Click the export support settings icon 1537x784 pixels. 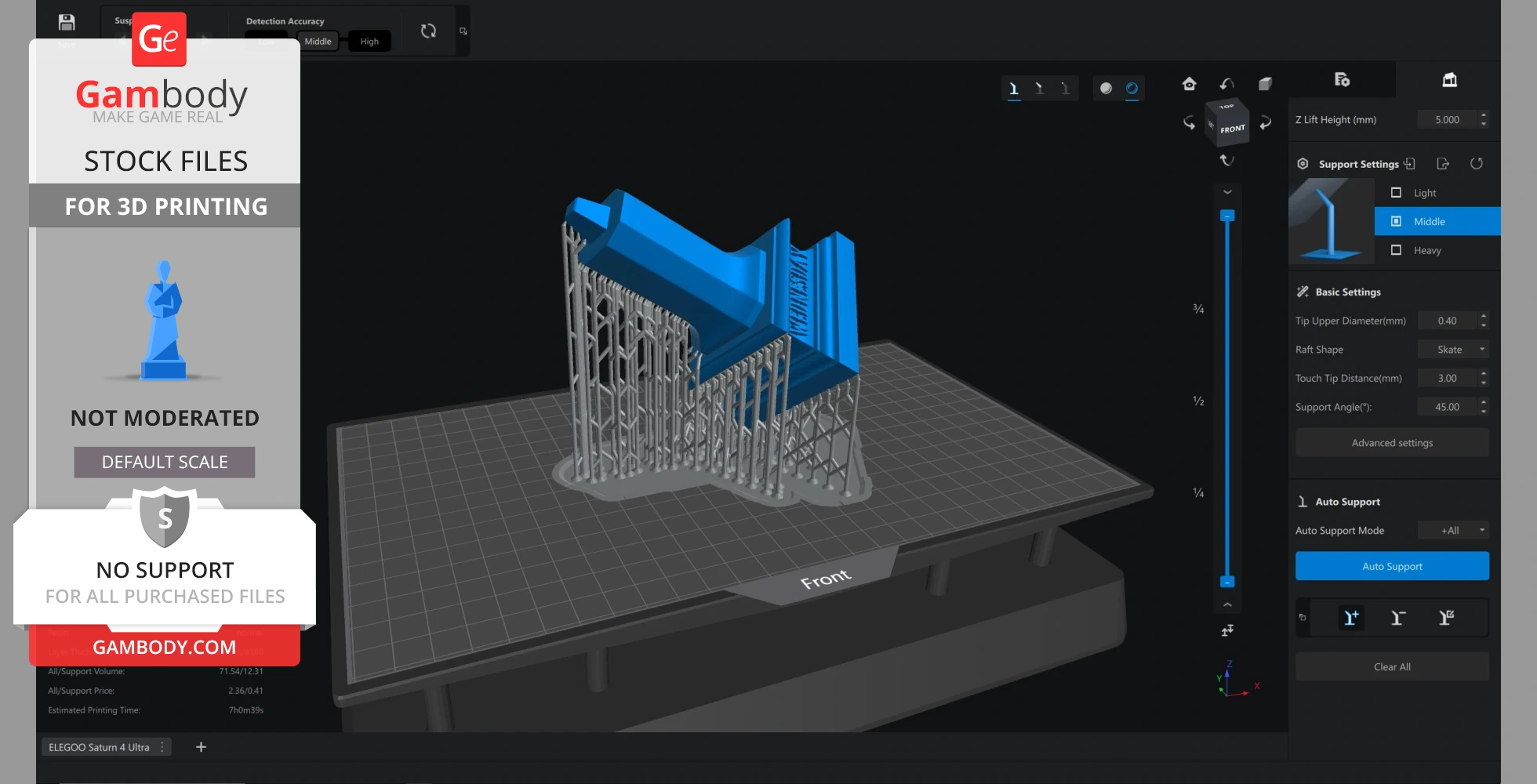pyautogui.click(x=1443, y=164)
